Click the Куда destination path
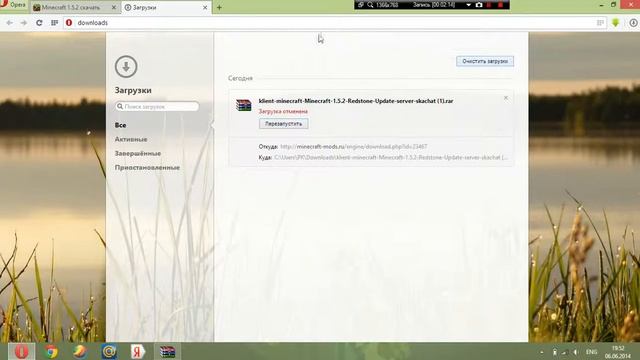The height and width of the screenshot is (360, 640). coord(391,158)
